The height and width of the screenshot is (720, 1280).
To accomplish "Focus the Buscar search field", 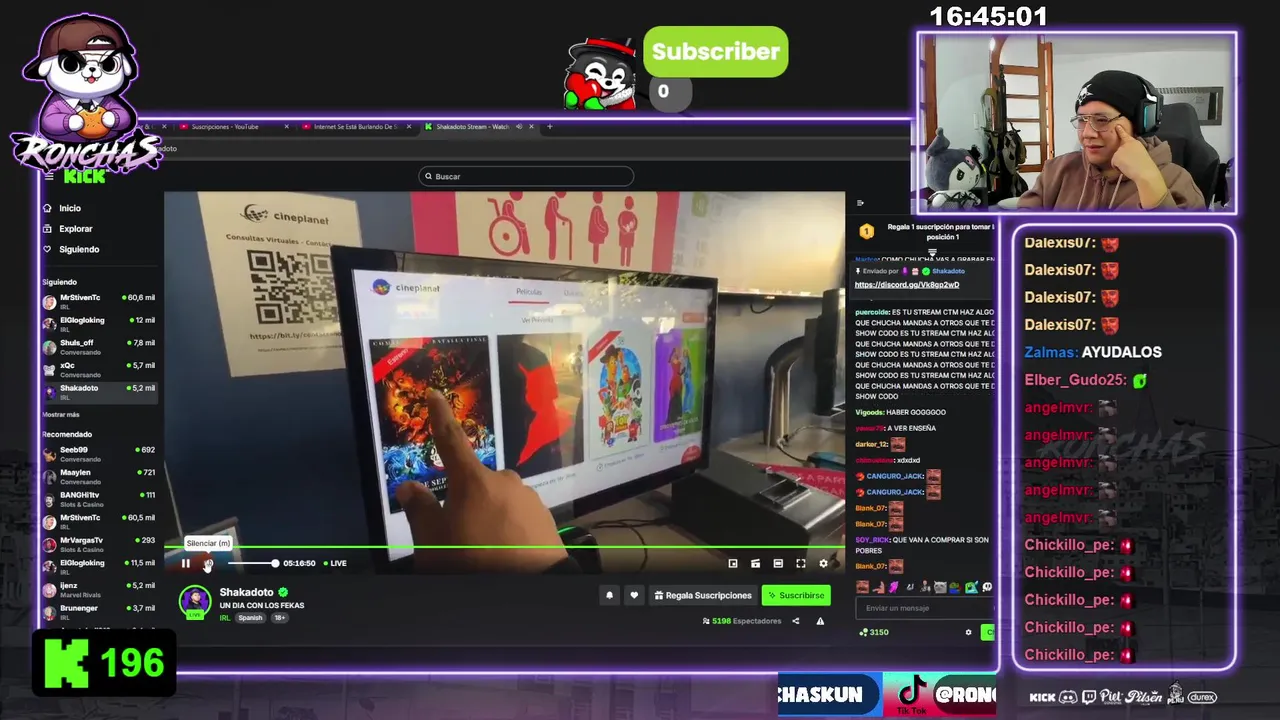I will [526, 176].
